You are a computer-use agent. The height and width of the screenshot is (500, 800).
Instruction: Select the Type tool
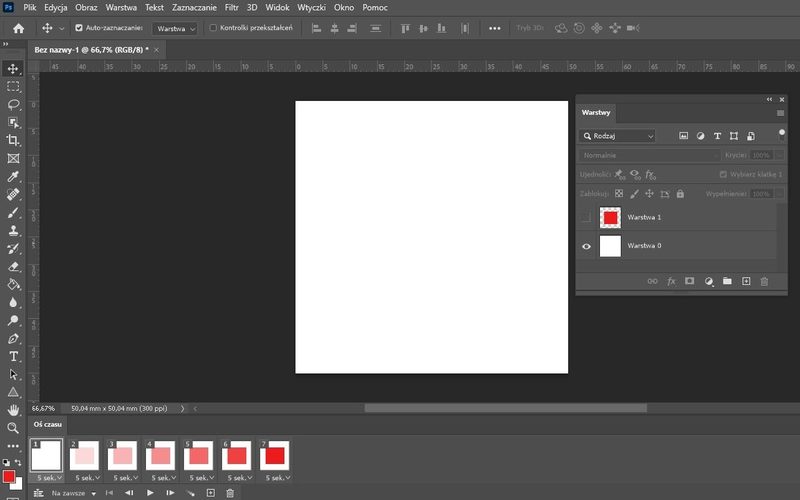tap(13, 357)
